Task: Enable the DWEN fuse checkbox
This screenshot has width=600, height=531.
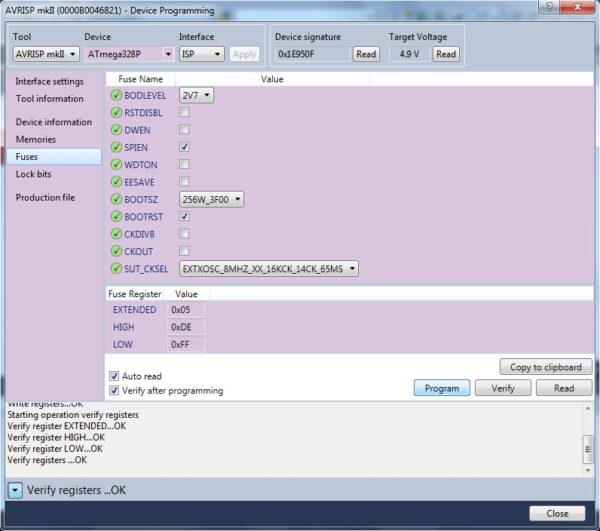Action: (x=184, y=130)
